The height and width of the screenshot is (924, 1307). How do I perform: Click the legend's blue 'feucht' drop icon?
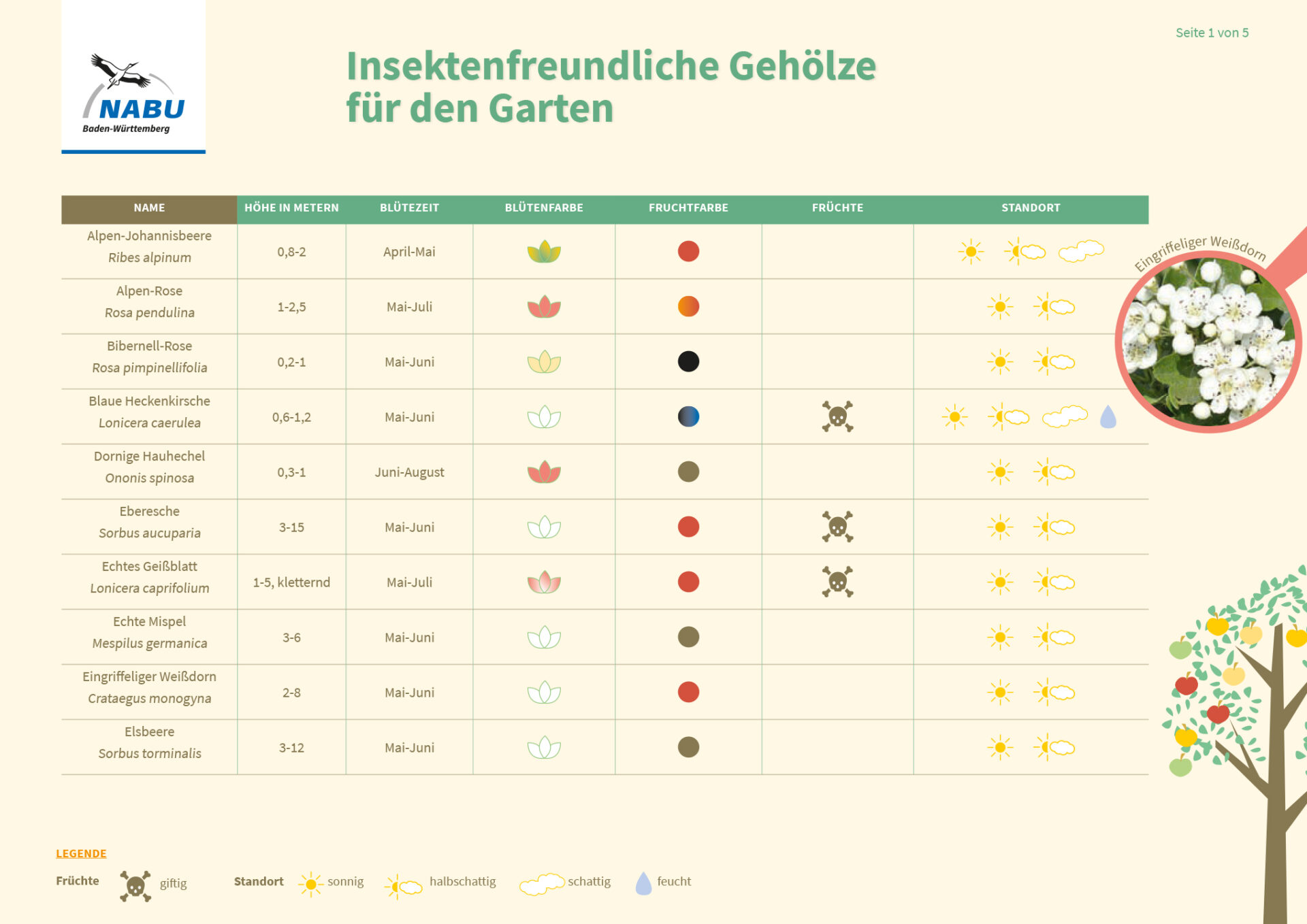point(643,883)
